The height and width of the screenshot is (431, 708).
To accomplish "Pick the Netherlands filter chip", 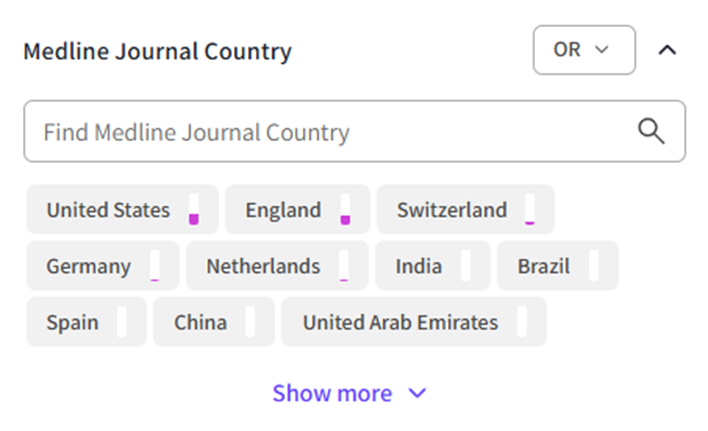I will click(x=263, y=266).
